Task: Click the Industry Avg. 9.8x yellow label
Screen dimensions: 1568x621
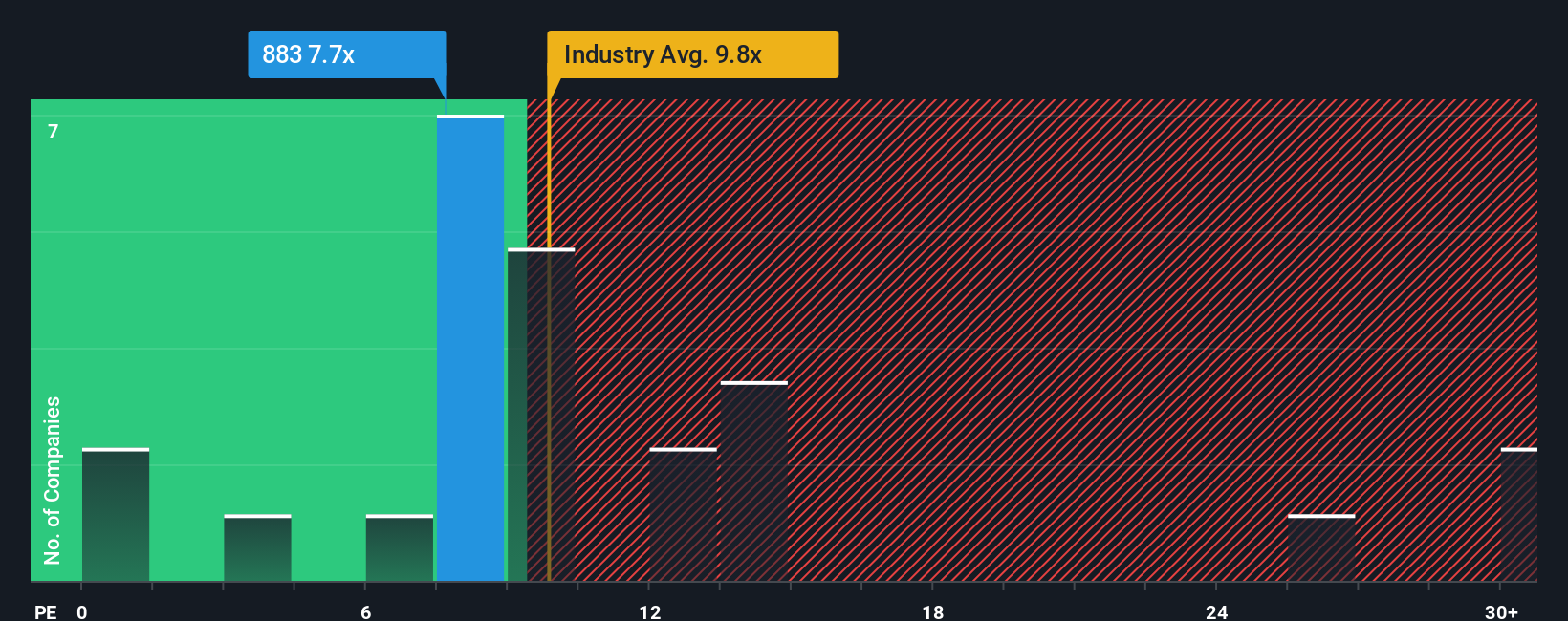Action: click(692, 54)
